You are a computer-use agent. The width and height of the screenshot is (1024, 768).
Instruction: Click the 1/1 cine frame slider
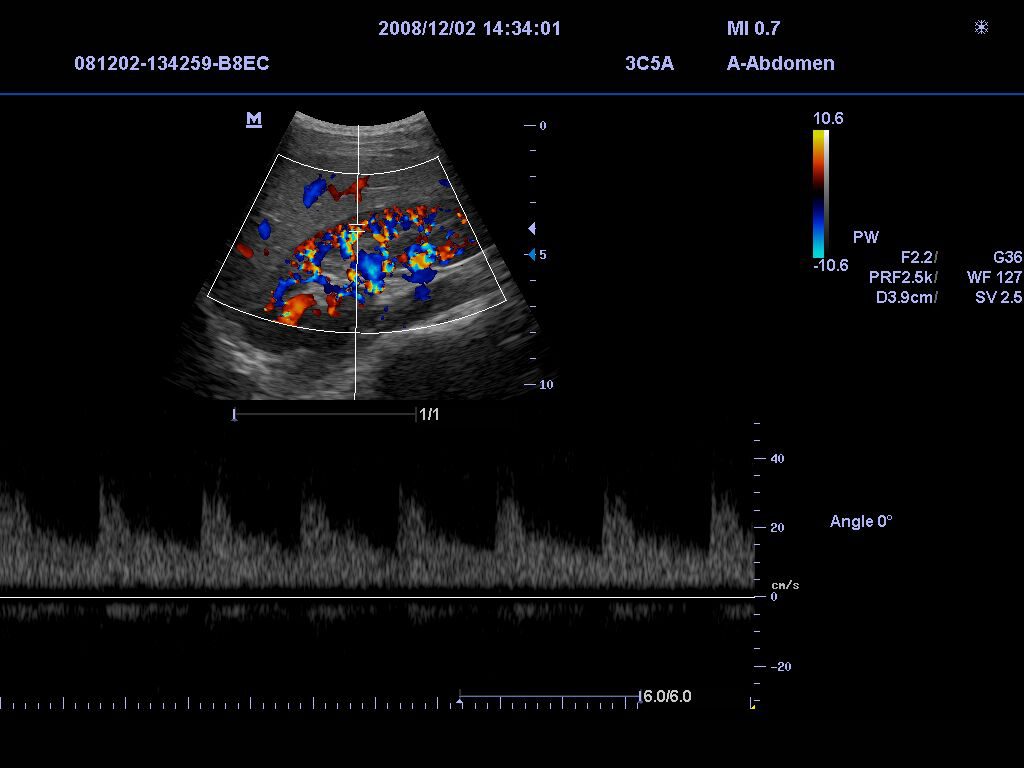pyautogui.click(x=325, y=414)
